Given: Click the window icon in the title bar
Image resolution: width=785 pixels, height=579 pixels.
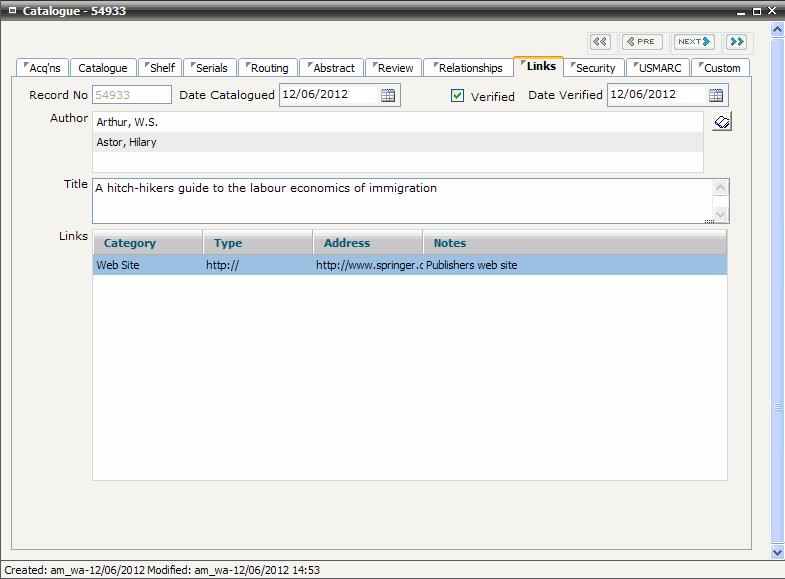Looking at the screenshot, I should (12, 11).
